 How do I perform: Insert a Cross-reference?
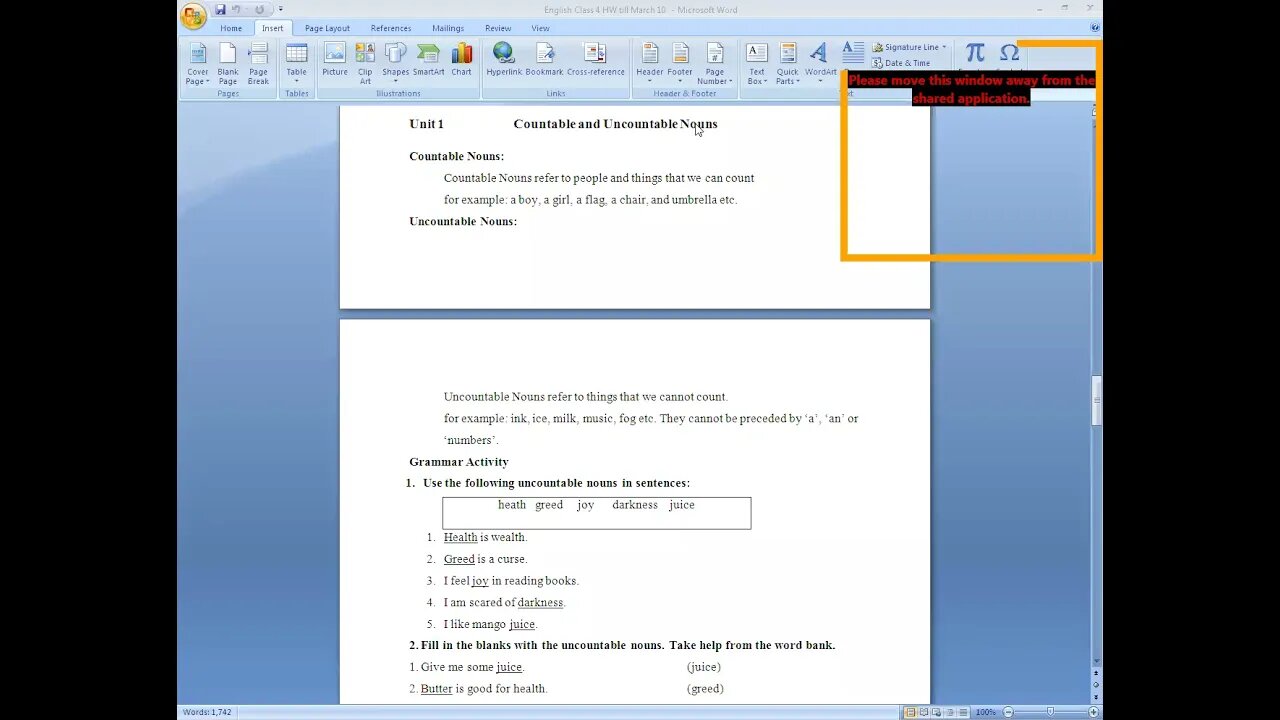[595, 60]
